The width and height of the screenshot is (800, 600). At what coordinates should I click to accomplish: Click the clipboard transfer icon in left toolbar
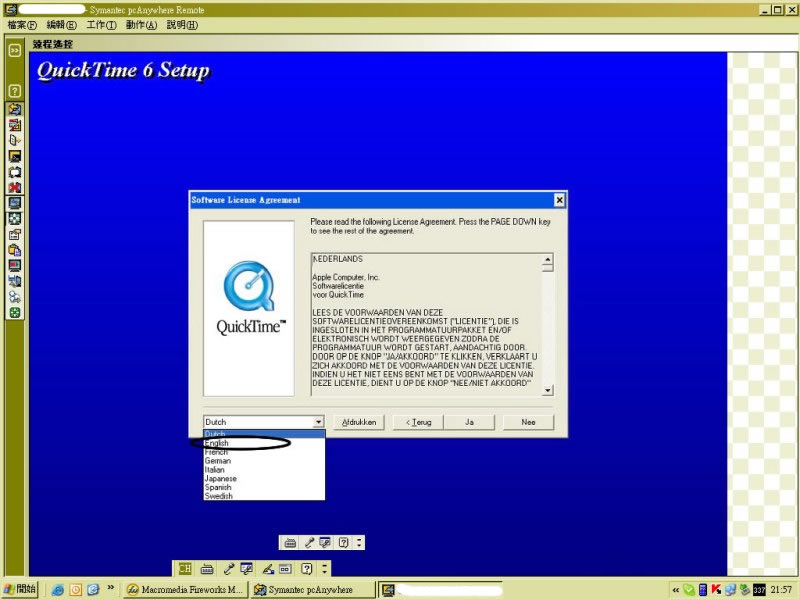pos(15,250)
